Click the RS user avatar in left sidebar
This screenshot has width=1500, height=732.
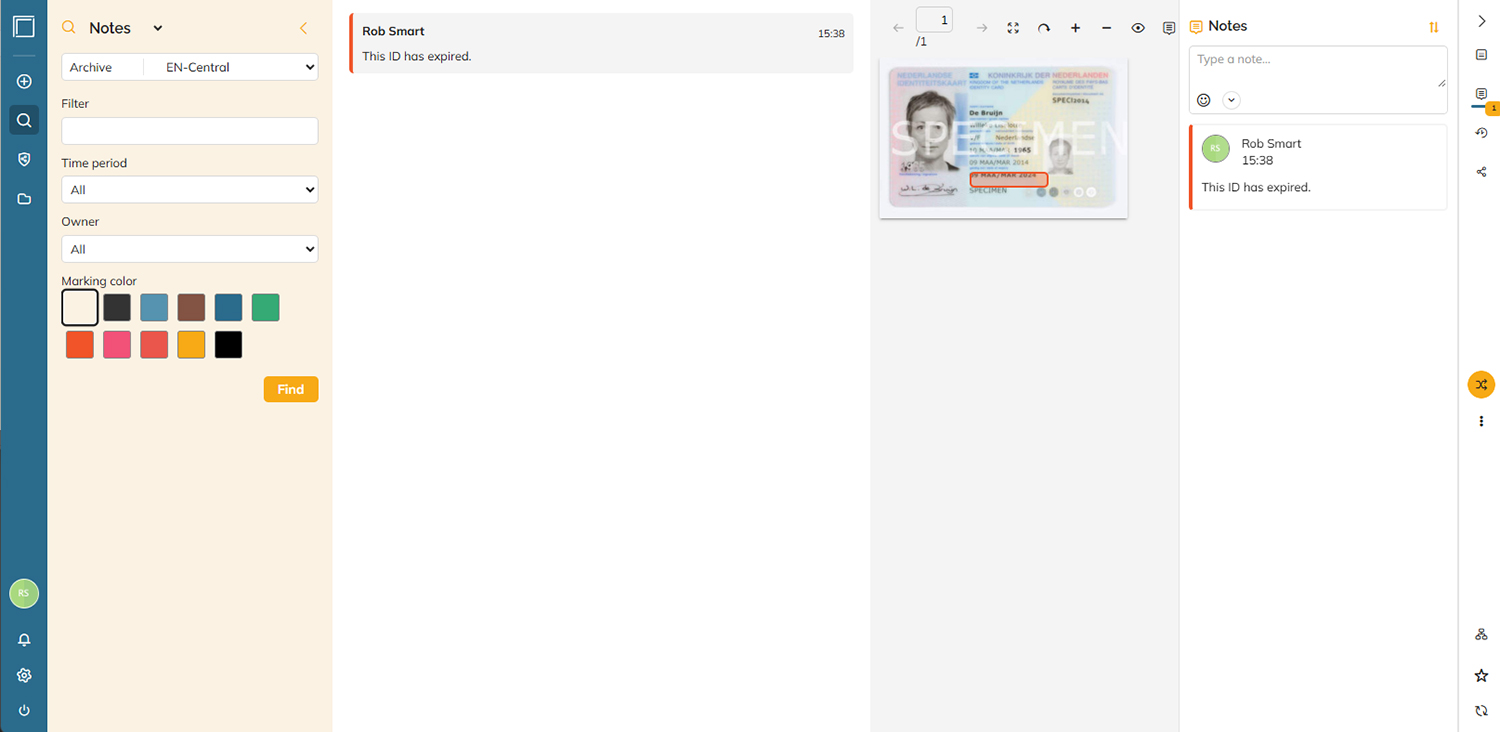(24, 593)
